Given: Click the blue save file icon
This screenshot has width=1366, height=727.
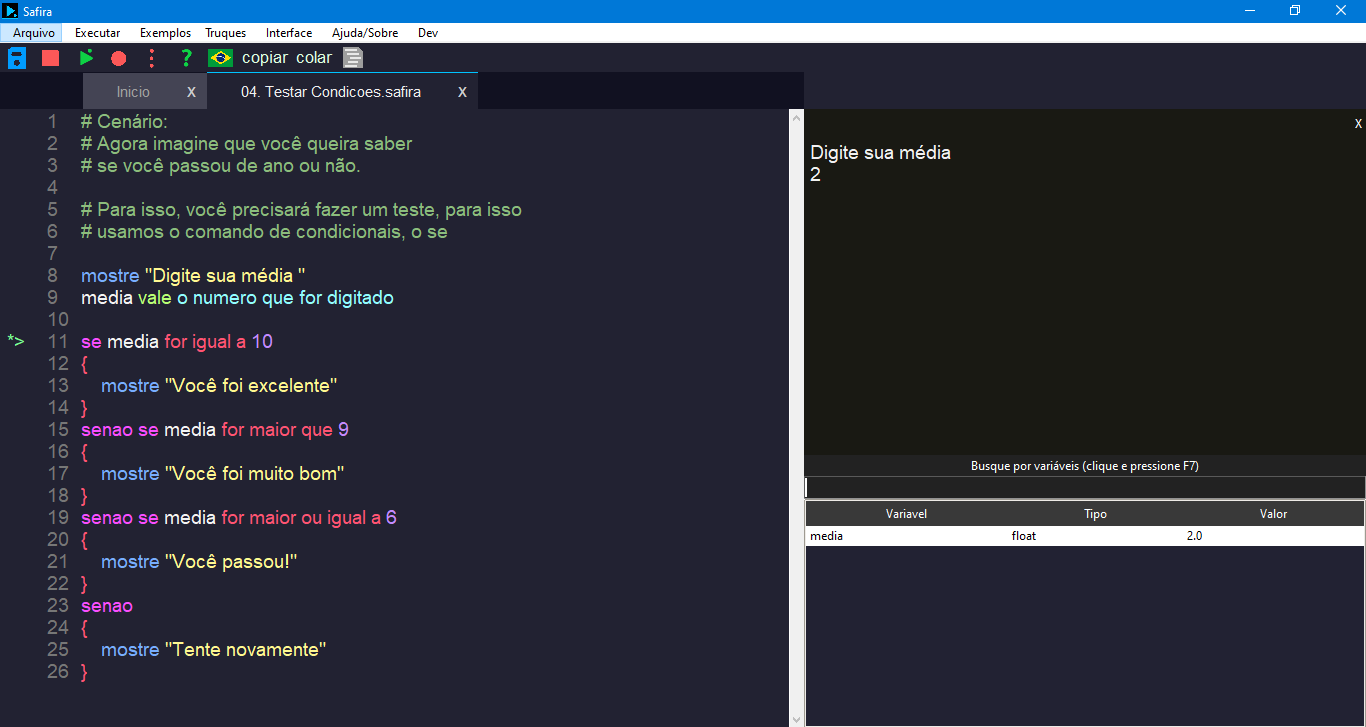Looking at the screenshot, I should (17, 58).
